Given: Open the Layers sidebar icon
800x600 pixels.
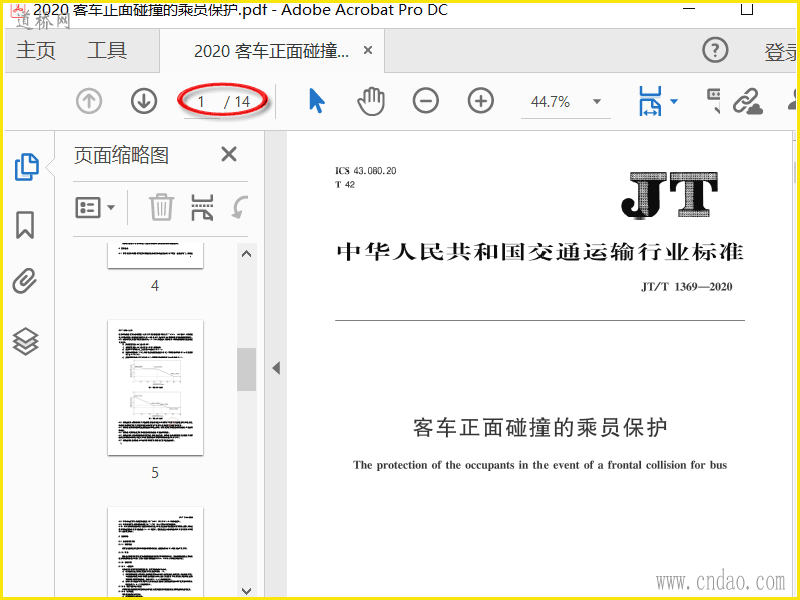Looking at the screenshot, I should pyautogui.click(x=26, y=341).
